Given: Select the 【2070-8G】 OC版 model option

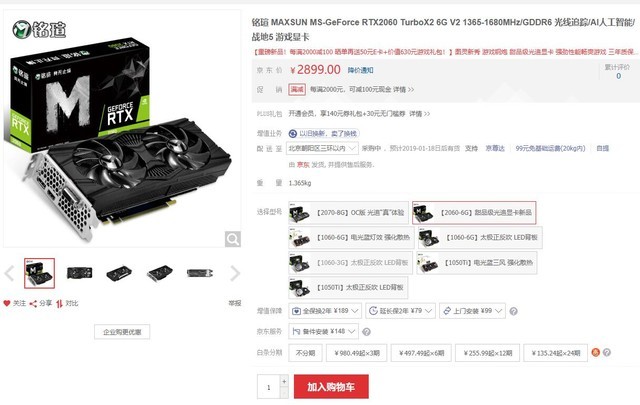Looking at the screenshot, I should [x=349, y=213].
